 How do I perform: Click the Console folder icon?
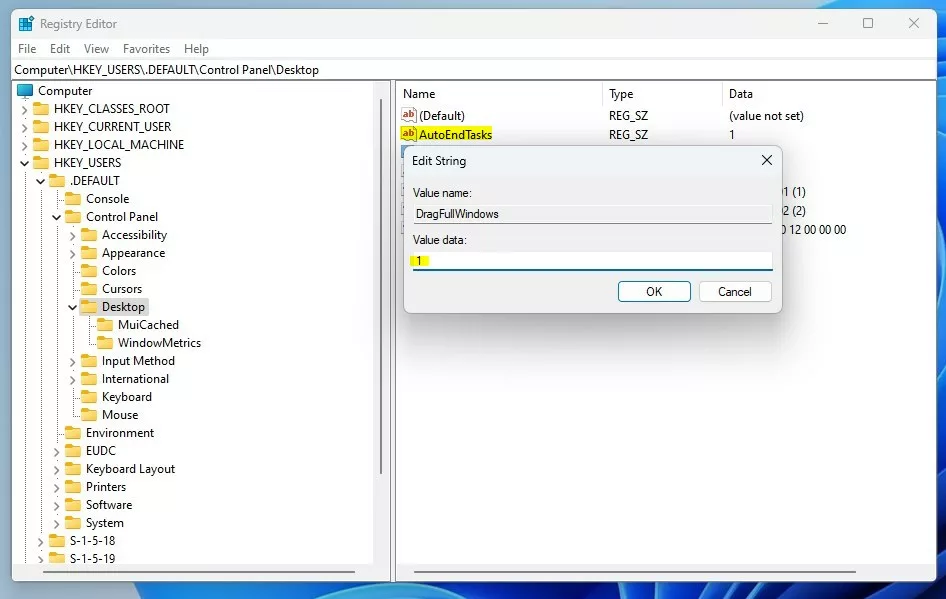coord(73,198)
